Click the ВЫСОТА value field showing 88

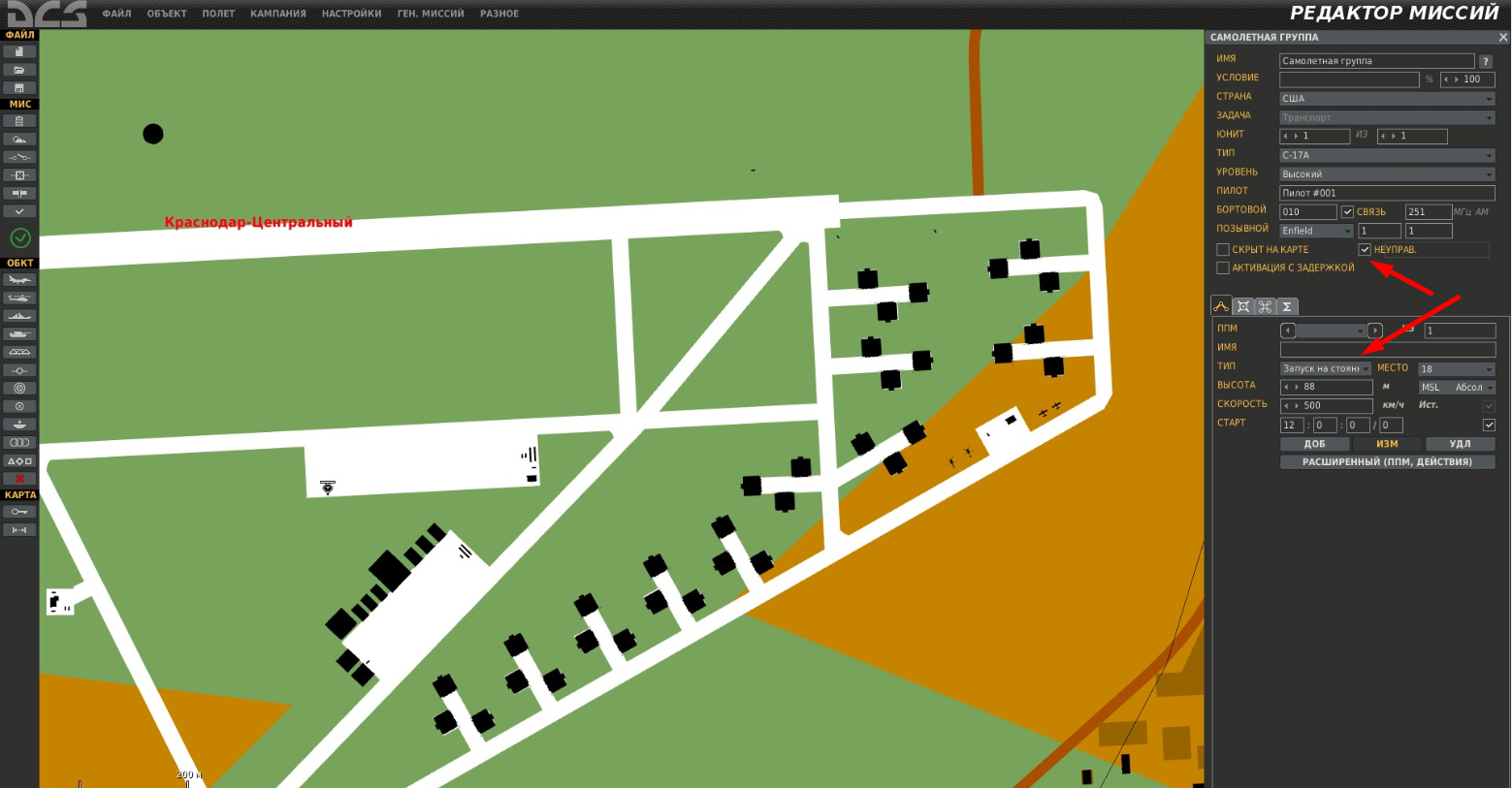coord(1326,388)
